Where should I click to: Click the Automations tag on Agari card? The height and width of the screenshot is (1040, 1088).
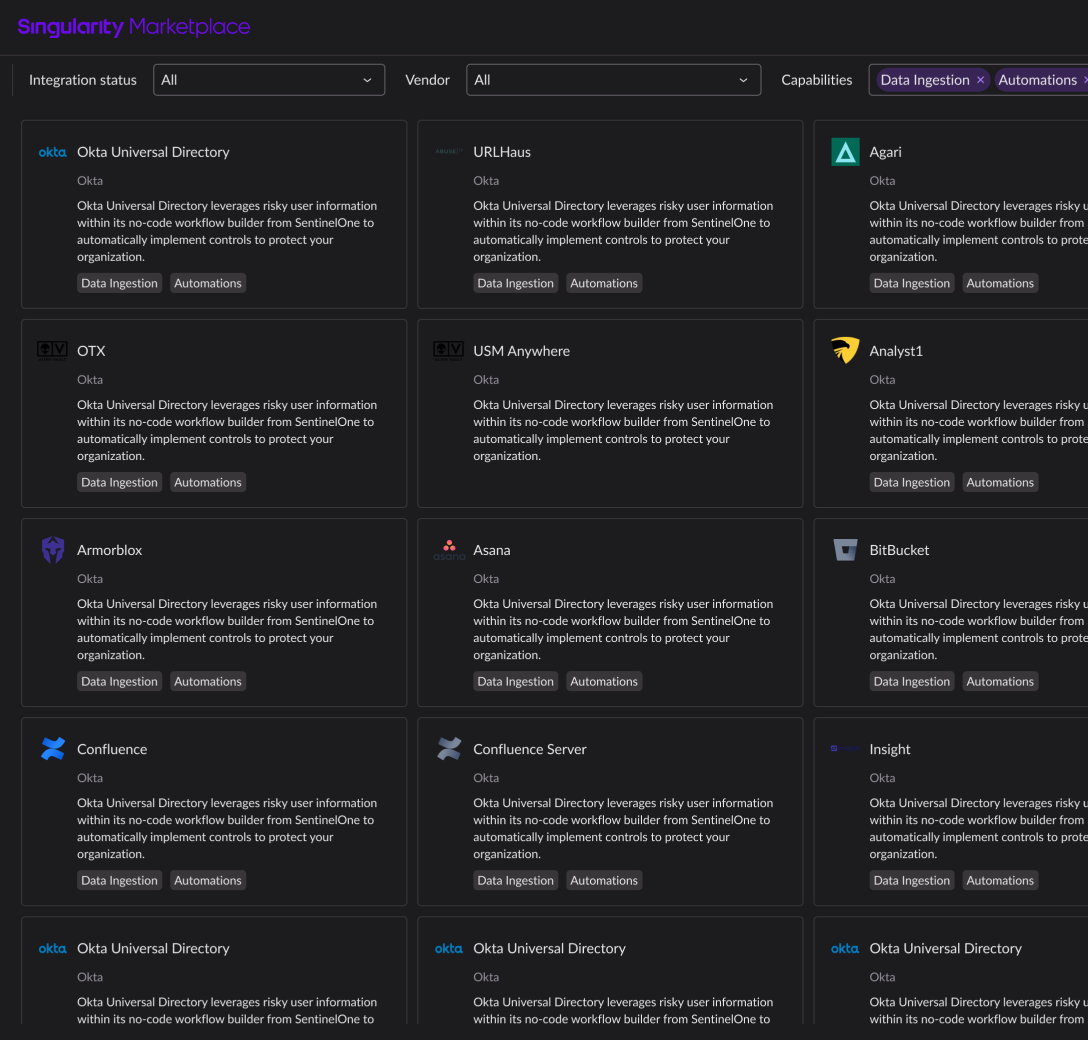[x=1000, y=283]
